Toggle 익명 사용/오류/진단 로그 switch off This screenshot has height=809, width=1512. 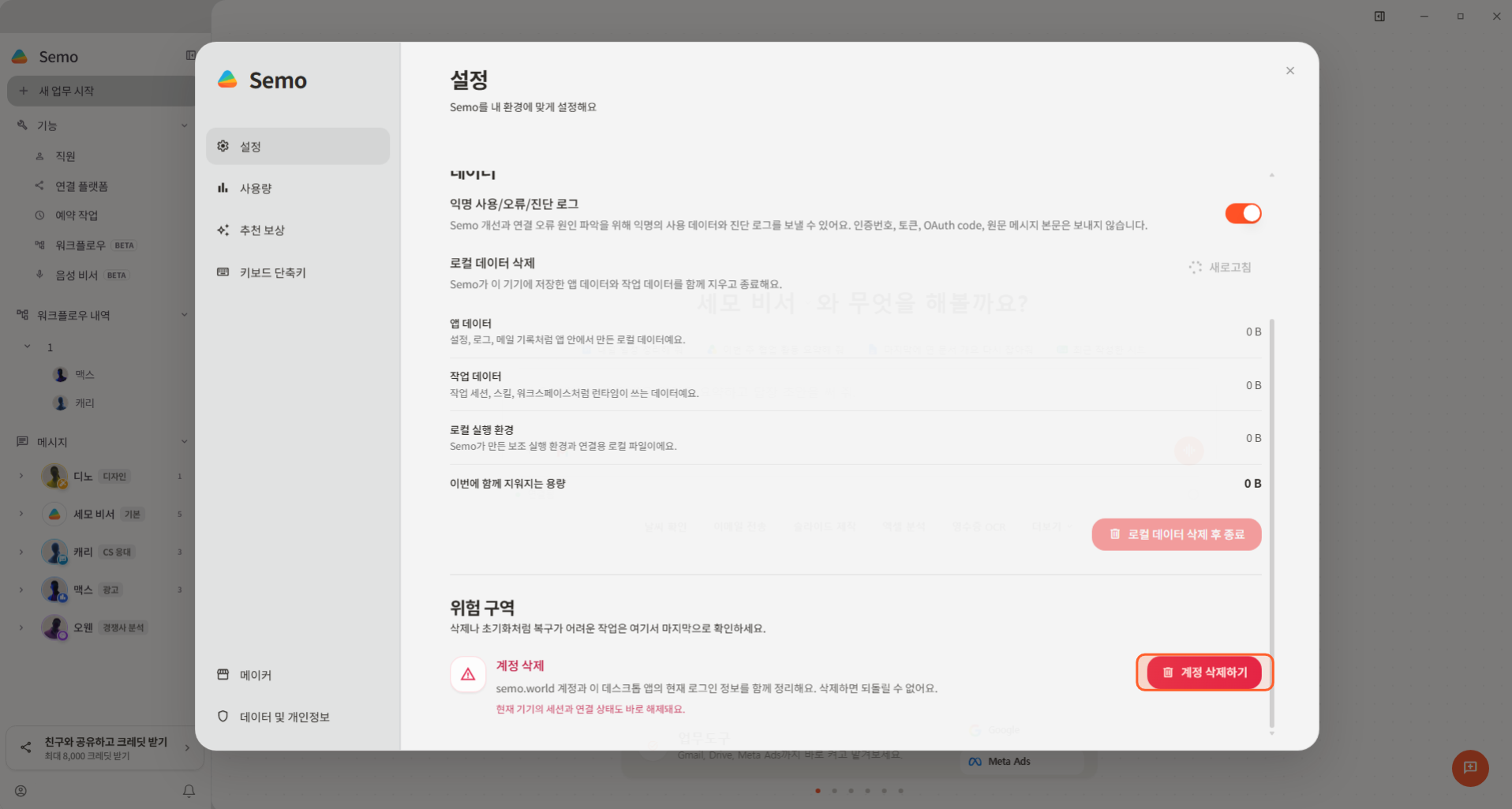pyautogui.click(x=1243, y=213)
